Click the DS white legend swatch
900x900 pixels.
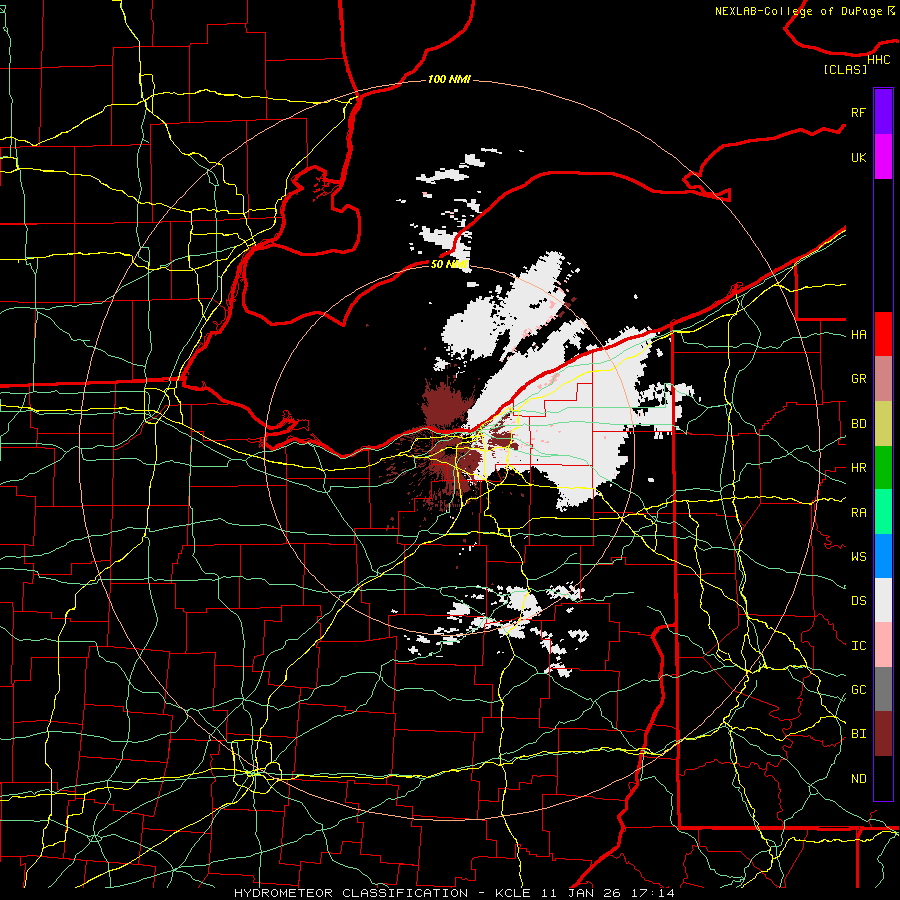pyautogui.click(x=883, y=600)
